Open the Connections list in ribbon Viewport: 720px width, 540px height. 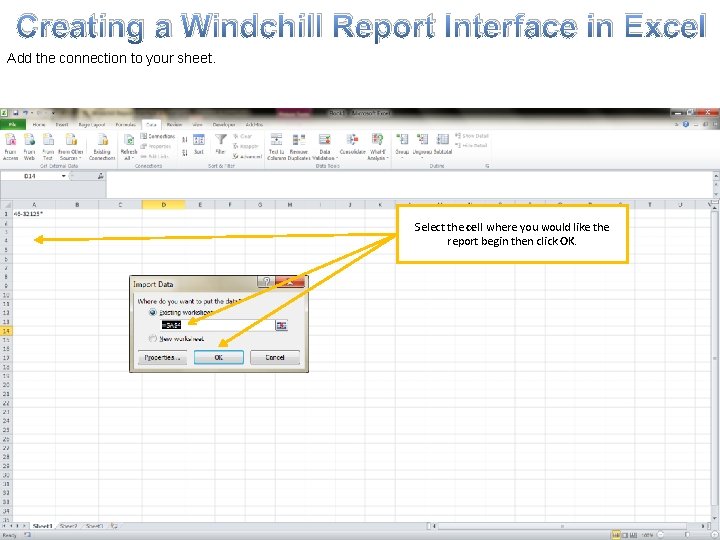click(158, 136)
